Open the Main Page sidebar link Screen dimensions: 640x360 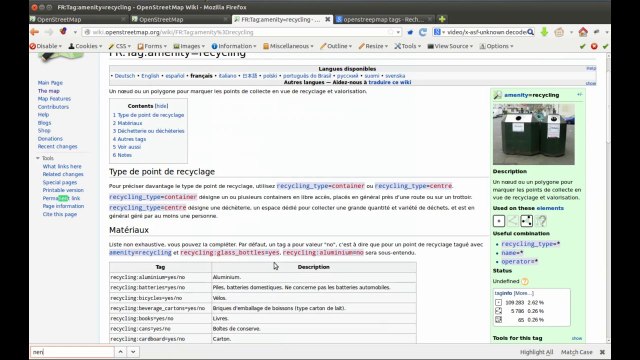point(50,83)
